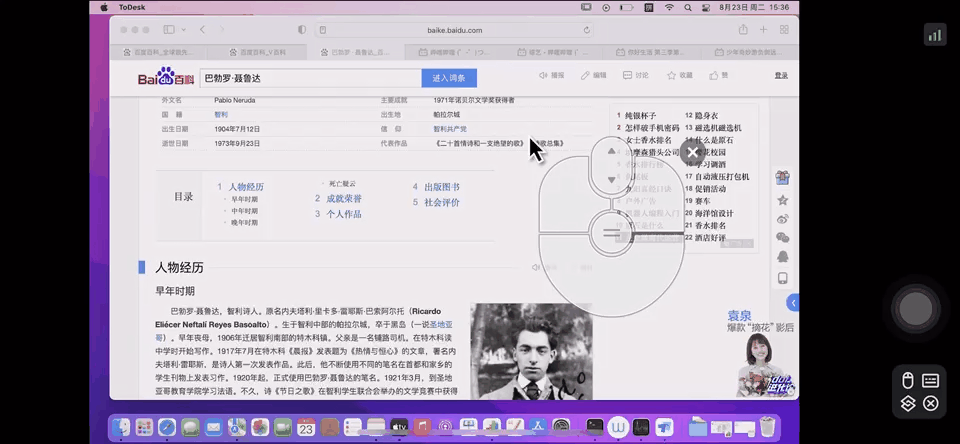The height and width of the screenshot is (444, 960).
Task: Go back in Safari
Action: tap(203, 29)
